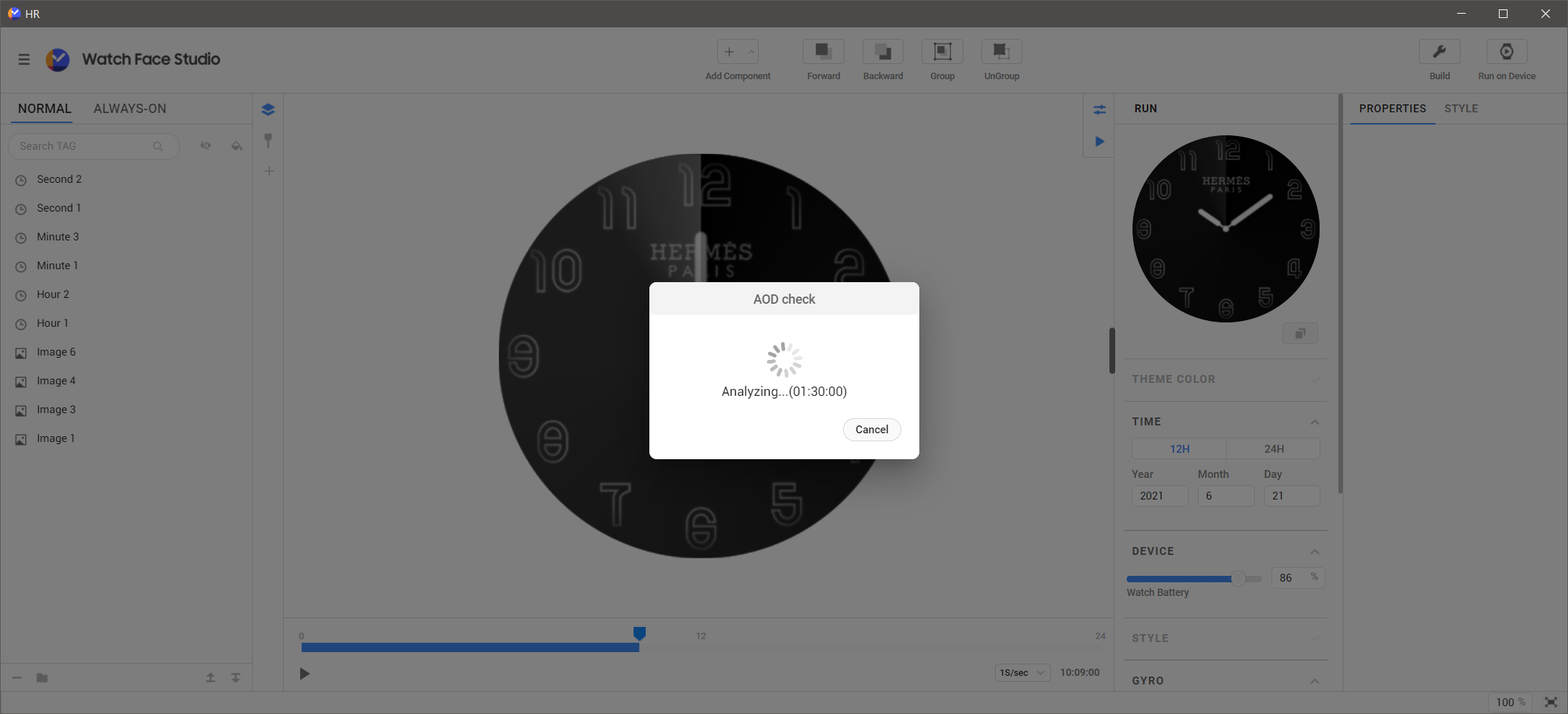The width and height of the screenshot is (1568, 714).
Task: Open the STYLE tab in properties panel
Action: click(x=1461, y=109)
